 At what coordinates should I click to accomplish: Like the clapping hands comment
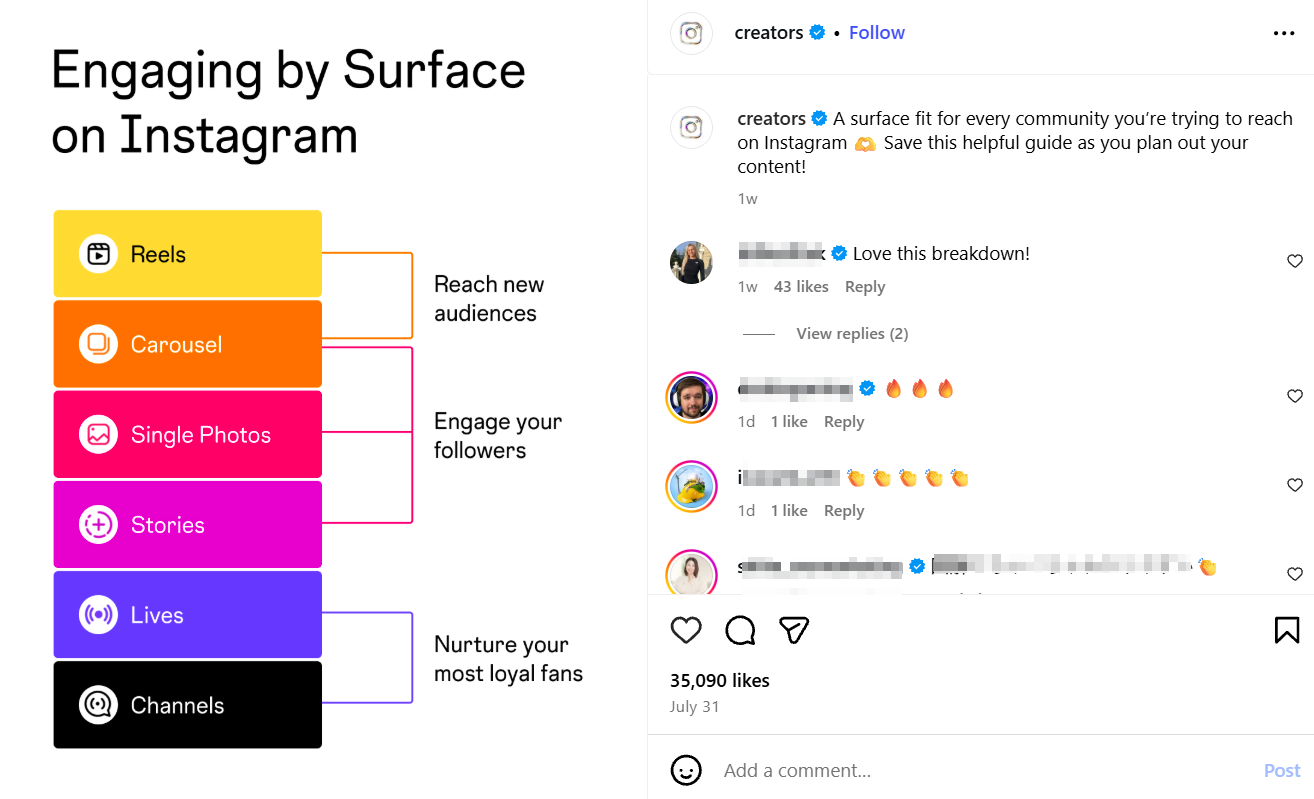tap(1295, 484)
